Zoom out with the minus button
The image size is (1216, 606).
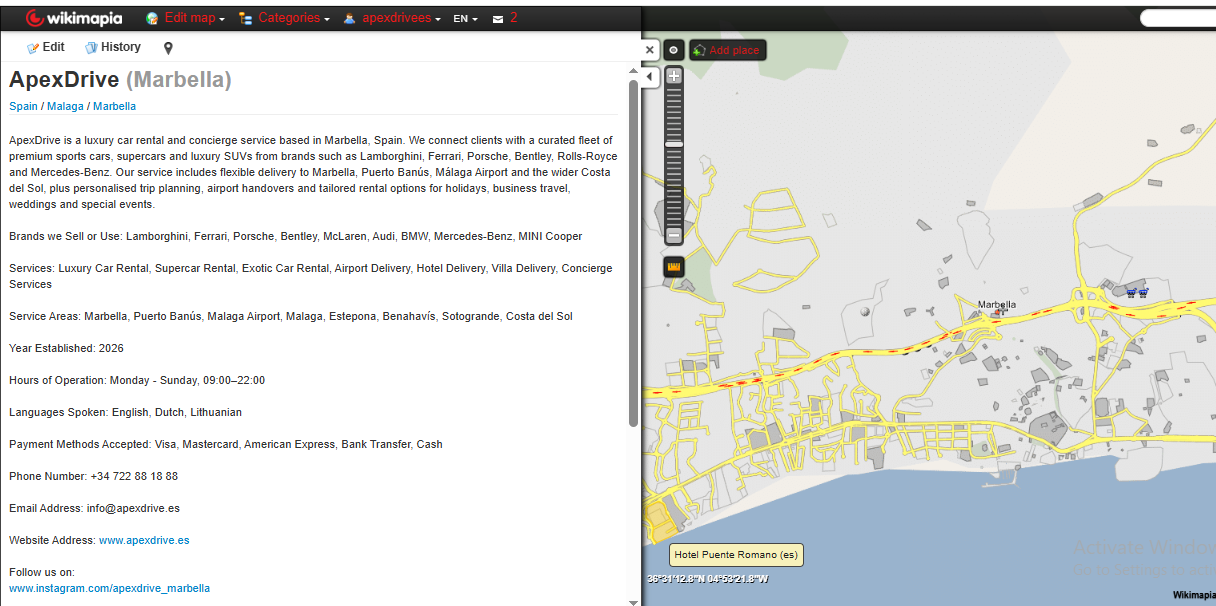(x=674, y=235)
